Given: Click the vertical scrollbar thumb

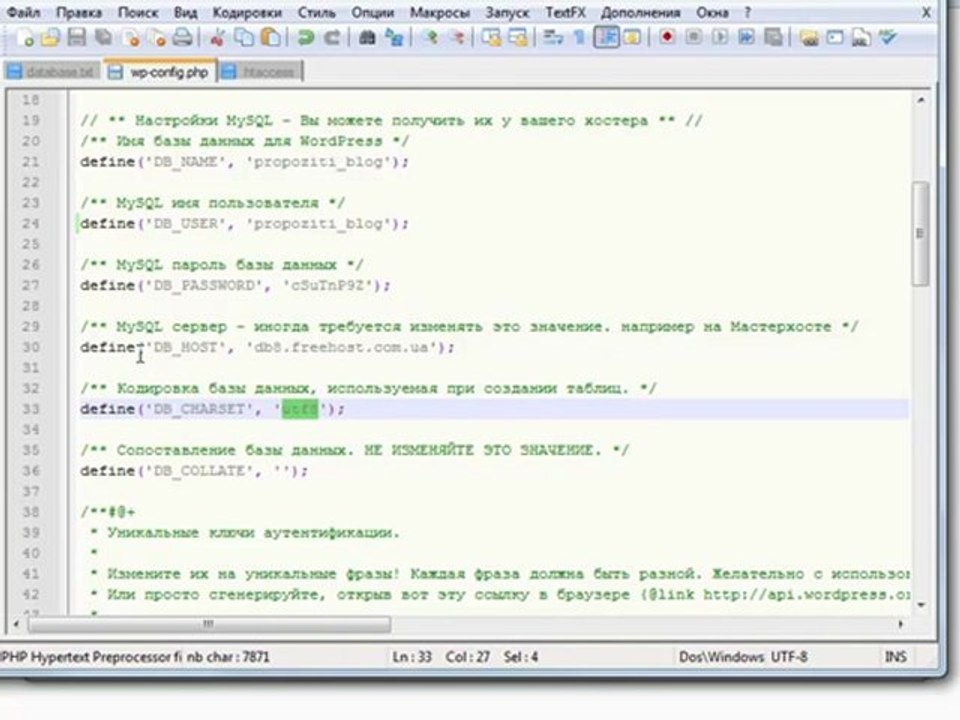Looking at the screenshot, I should [x=920, y=233].
